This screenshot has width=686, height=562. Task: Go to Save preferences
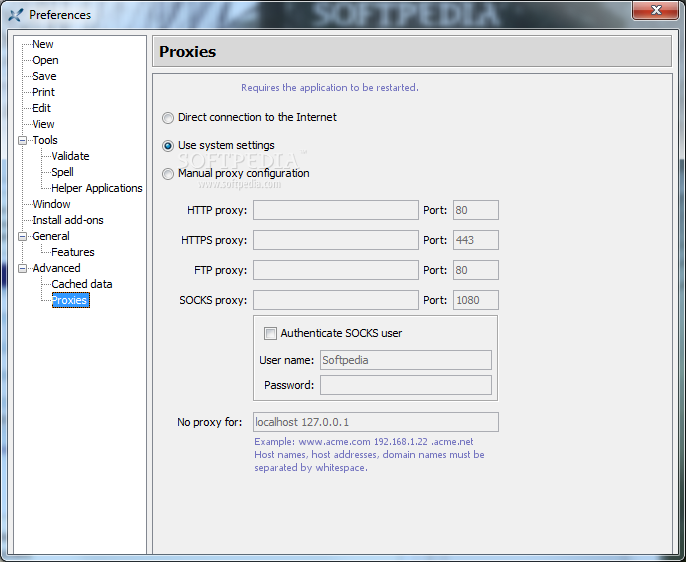[44, 76]
